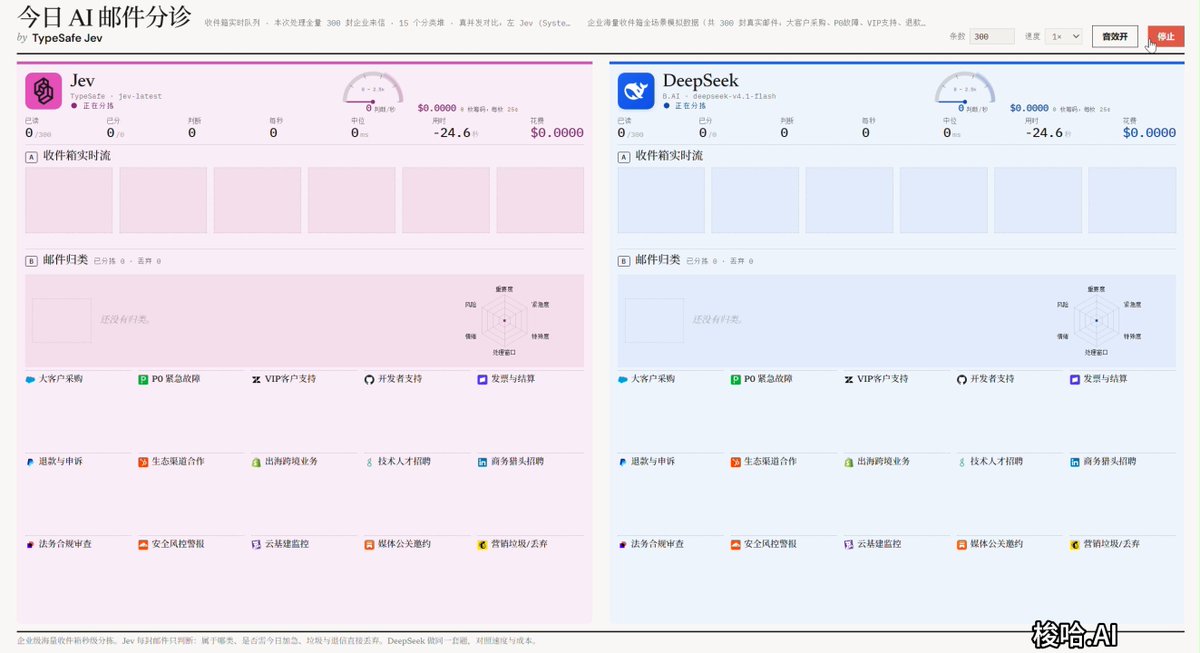Select 开发者支持 GitHub icon in Jev panel
1200x653 pixels.
pyautogui.click(x=369, y=379)
